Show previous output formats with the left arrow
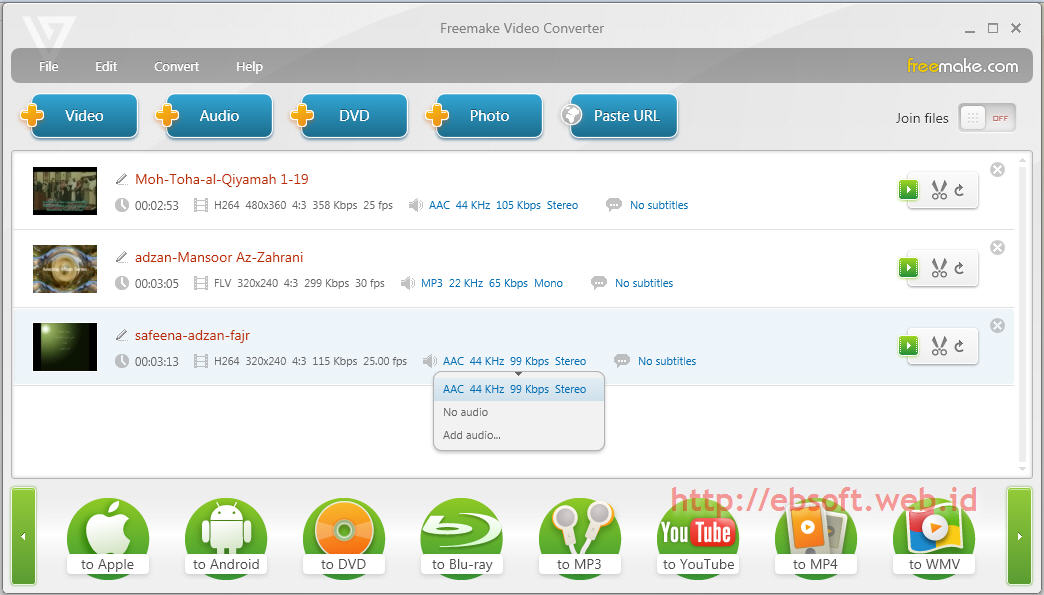The width and height of the screenshot is (1044, 595). point(23,536)
